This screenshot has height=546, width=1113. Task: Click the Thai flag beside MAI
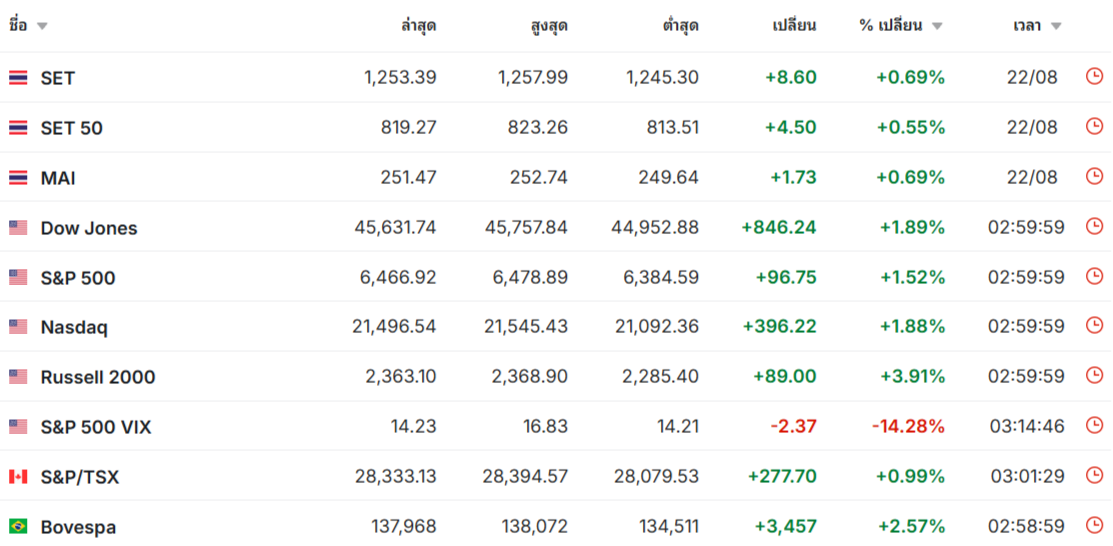point(18,178)
